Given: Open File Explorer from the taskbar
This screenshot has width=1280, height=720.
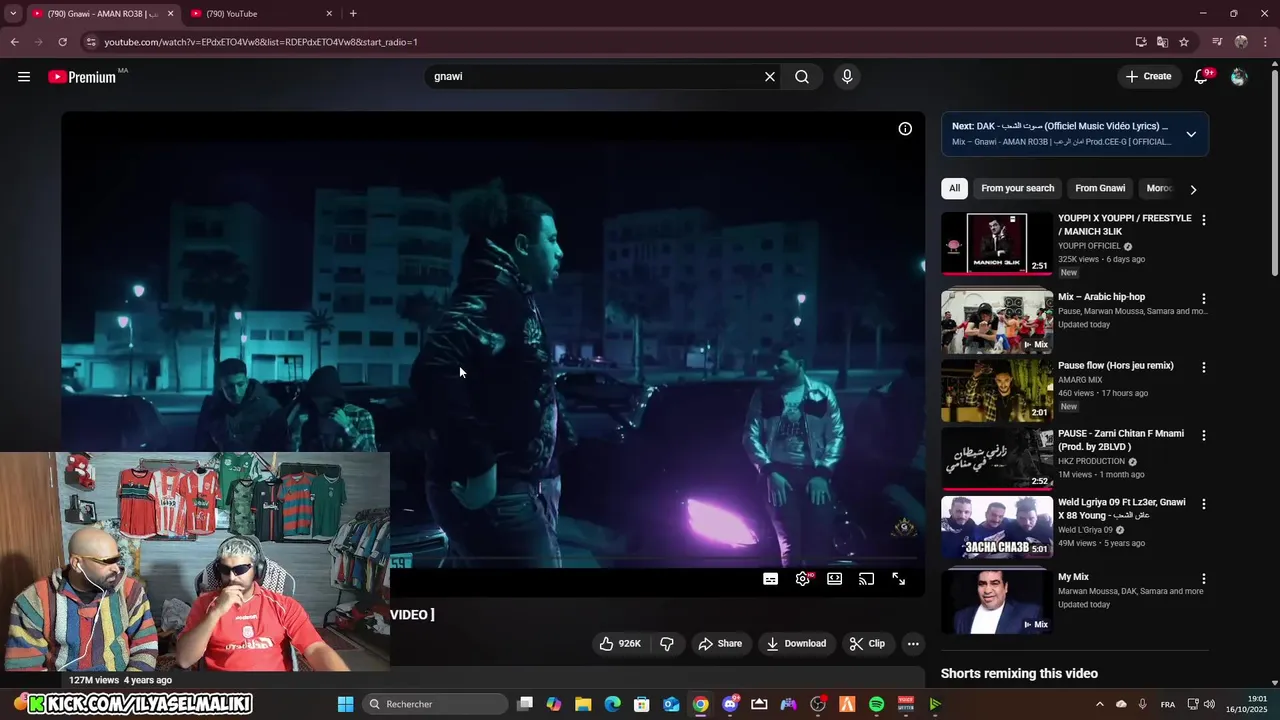Looking at the screenshot, I should [x=583, y=704].
